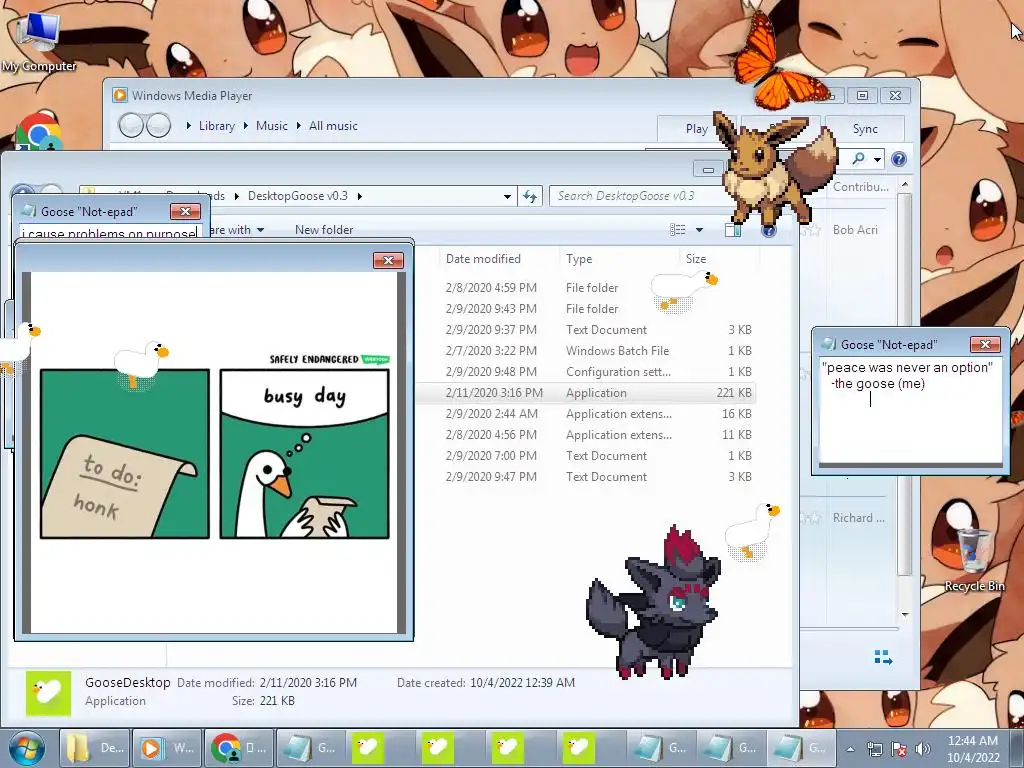
Task: Click Music in the Media Player breadcrumb
Action: 272,125
